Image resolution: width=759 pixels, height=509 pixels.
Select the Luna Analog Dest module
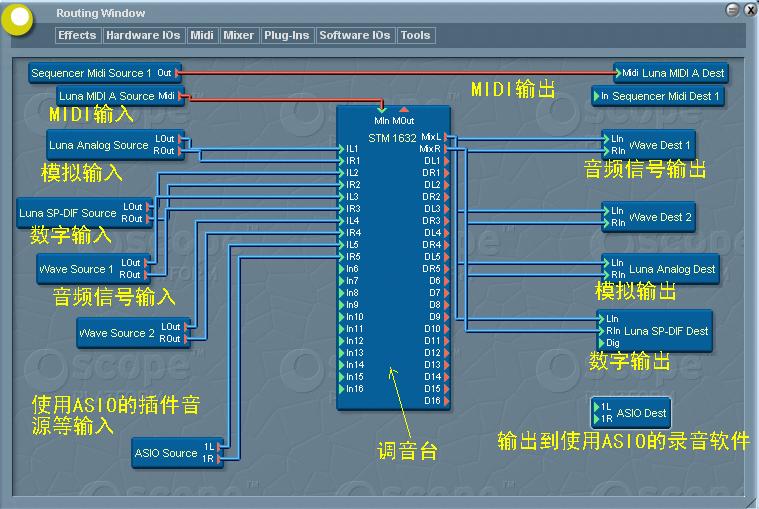tap(661, 269)
